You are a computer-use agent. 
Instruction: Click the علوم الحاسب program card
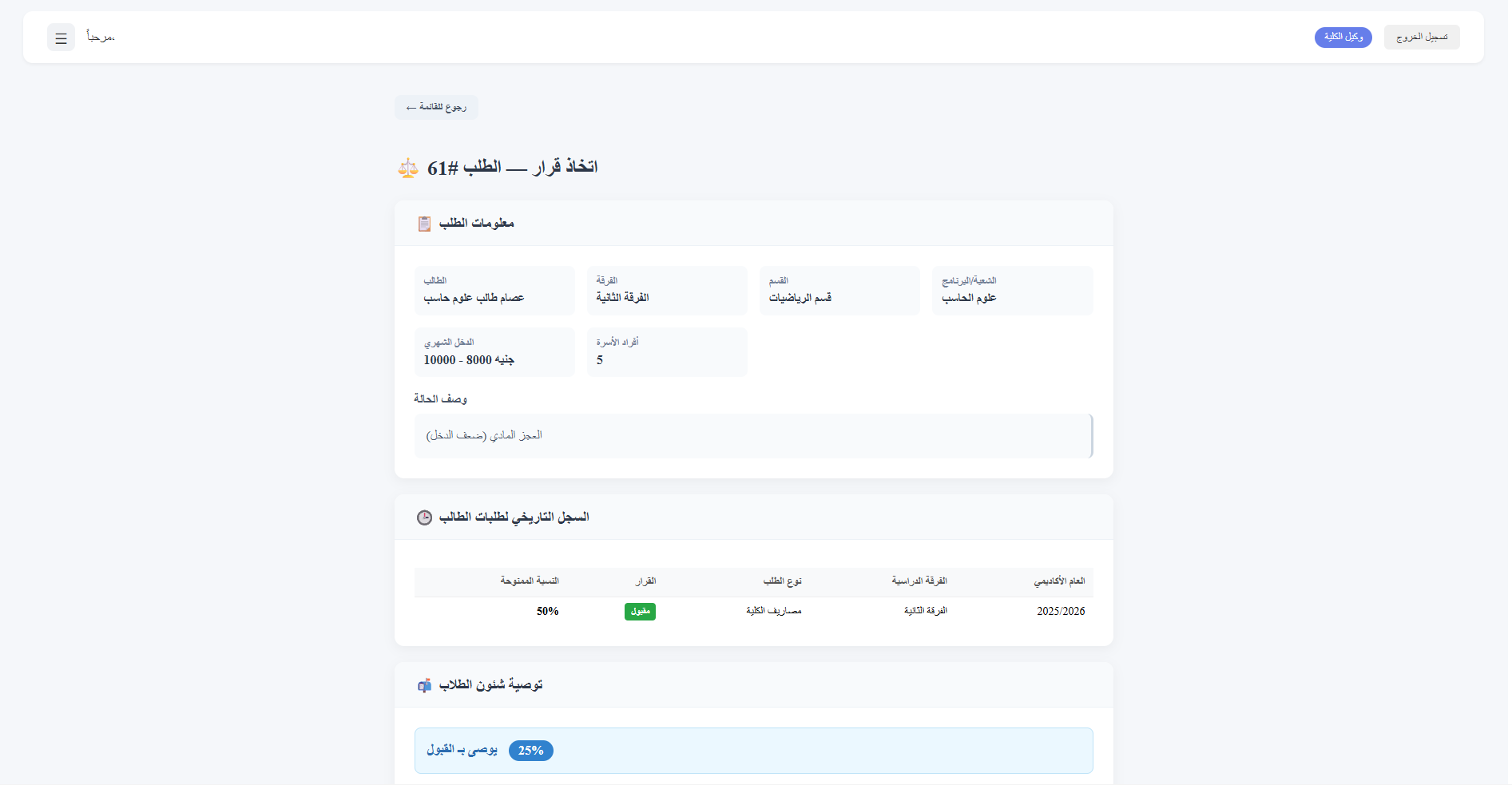click(x=1012, y=291)
